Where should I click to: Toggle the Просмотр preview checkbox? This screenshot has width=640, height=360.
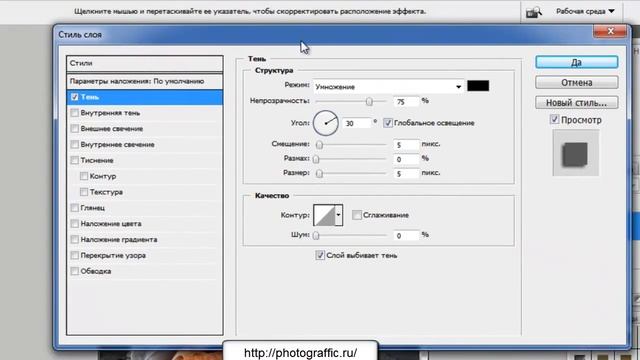[x=554, y=120]
